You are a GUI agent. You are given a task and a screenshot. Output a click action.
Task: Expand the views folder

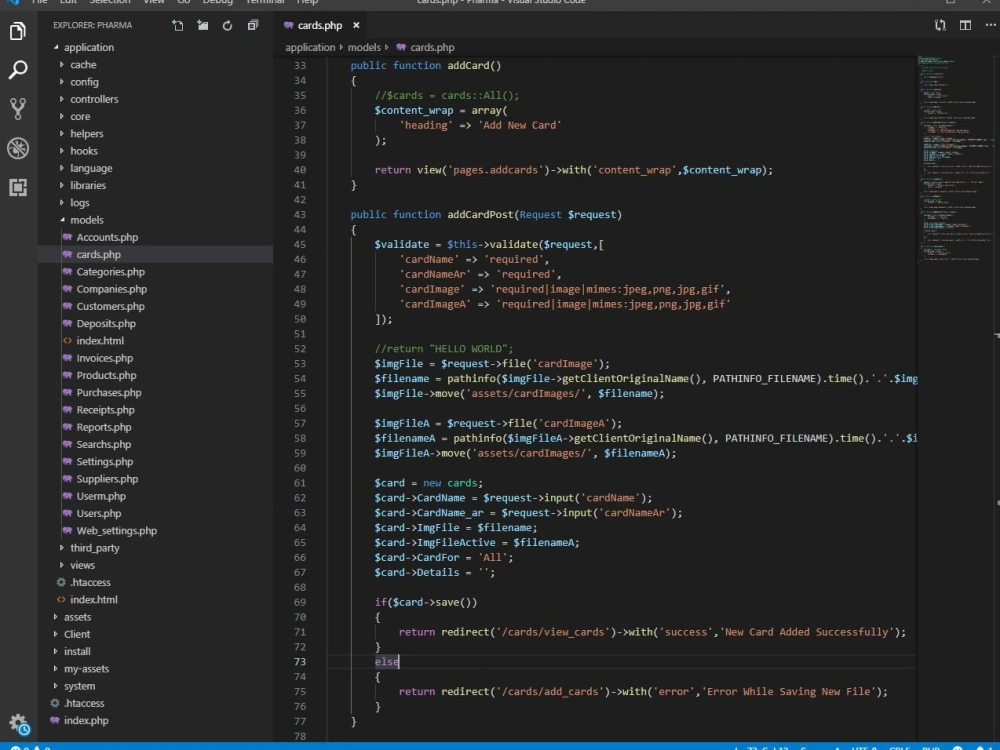[x=82, y=565]
